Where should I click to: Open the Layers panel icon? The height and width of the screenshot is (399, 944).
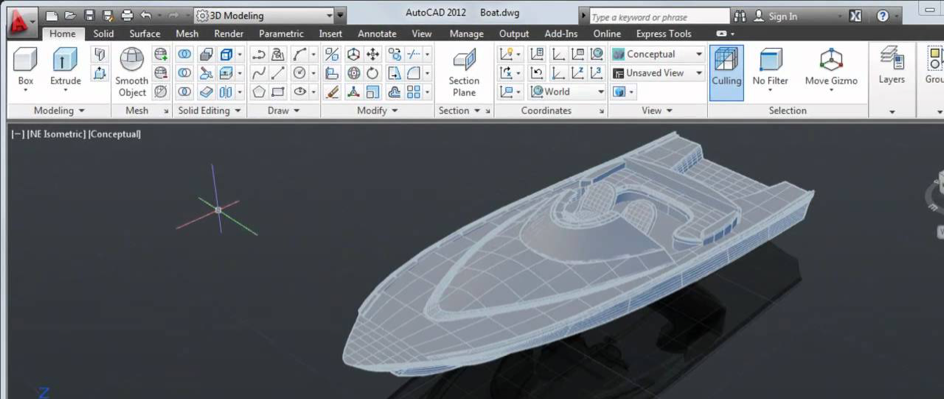[892, 66]
